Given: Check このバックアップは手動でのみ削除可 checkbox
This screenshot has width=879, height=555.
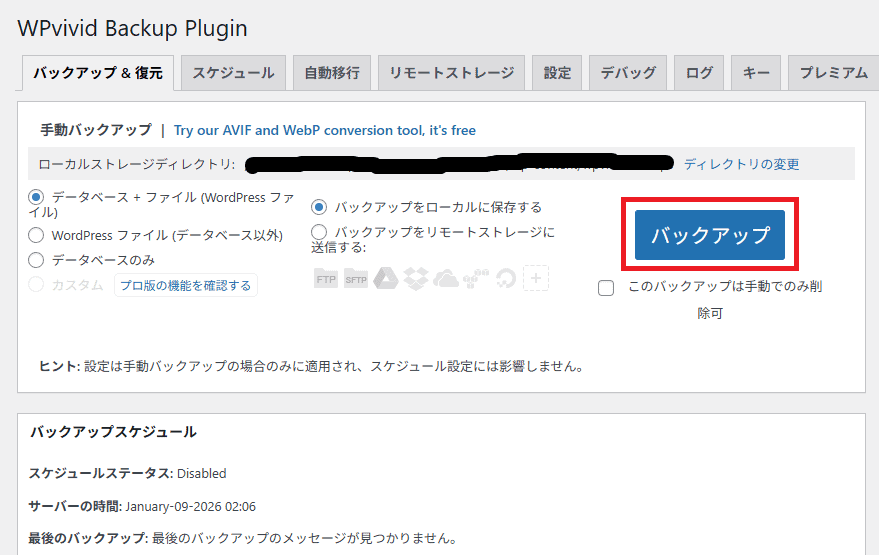Looking at the screenshot, I should 606,288.
